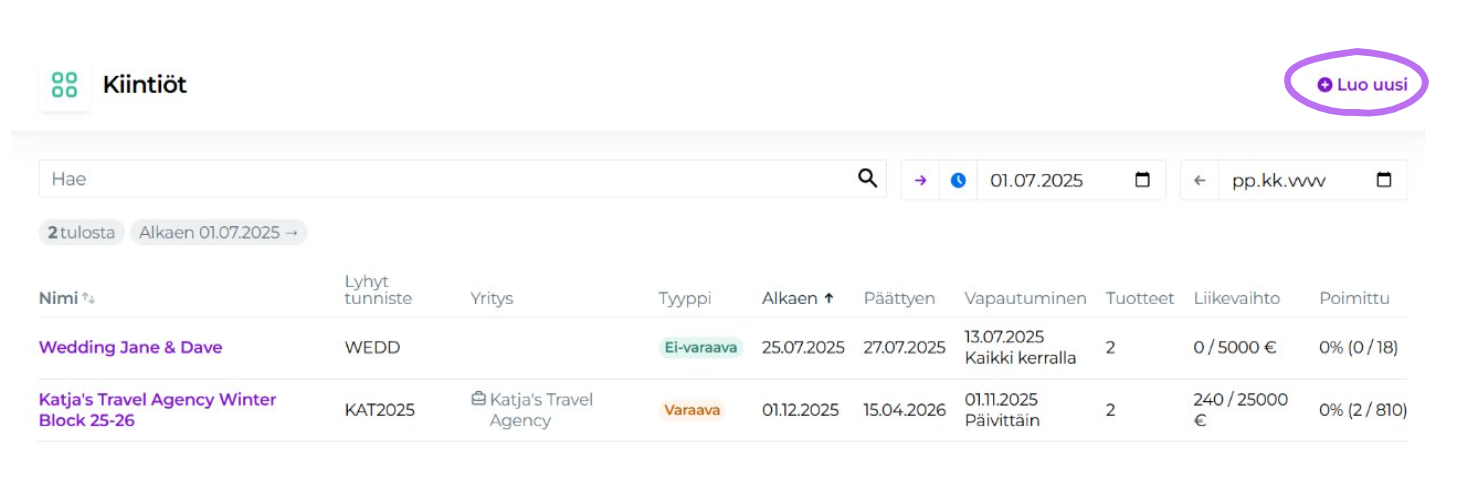This screenshot has width=1483, height=502.
Task: Click the left arrow before end date
Action: (x=1200, y=181)
